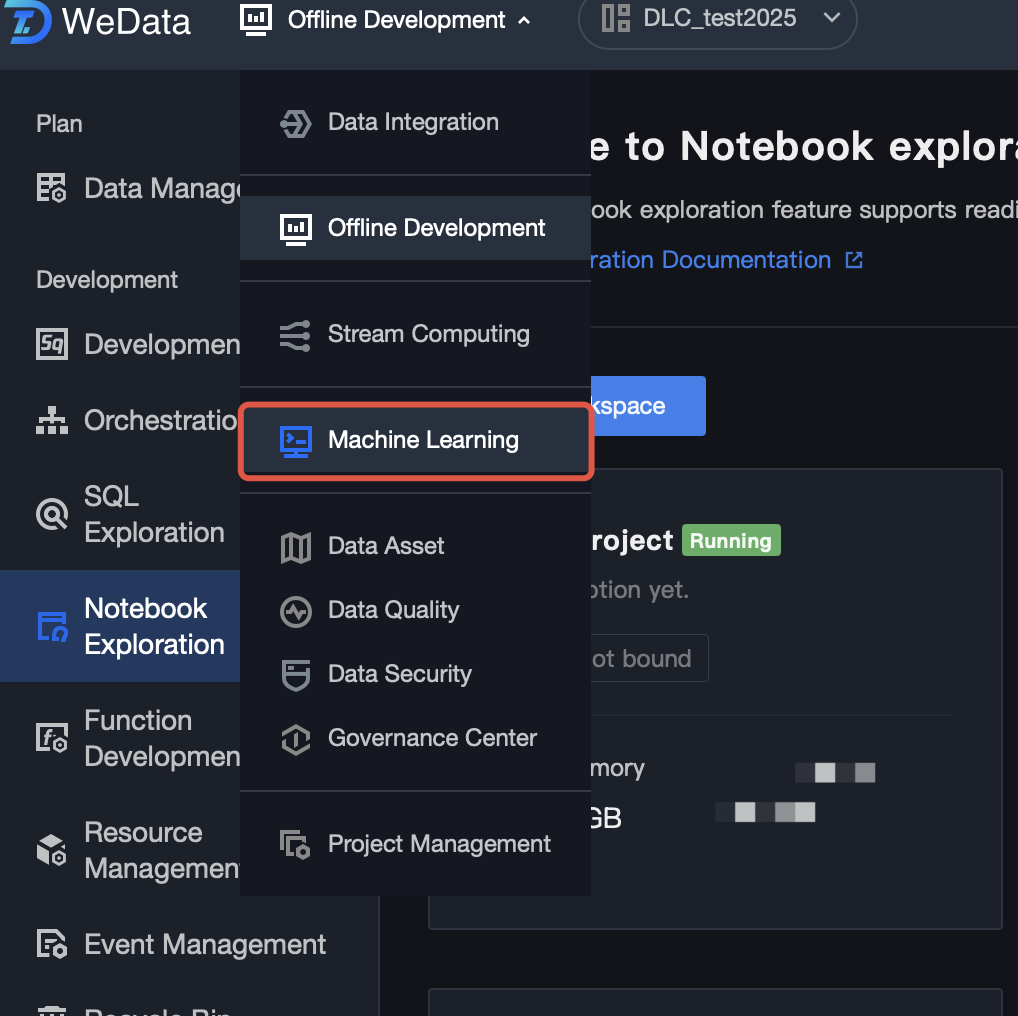Choose Machine Learning from the module menu
Image resolution: width=1018 pixels, height=1016 pixels.
pos(423,440)
